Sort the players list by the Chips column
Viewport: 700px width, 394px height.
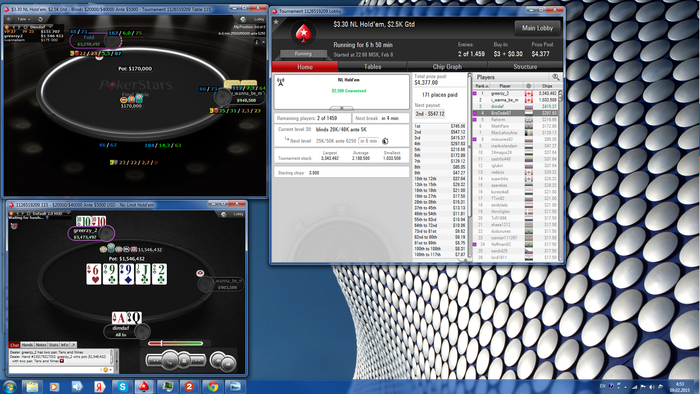[x=546, y=86]
